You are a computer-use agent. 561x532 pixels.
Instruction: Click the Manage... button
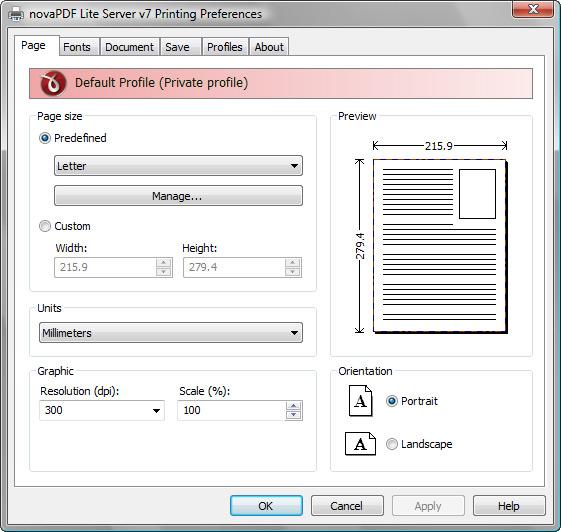coord(178,196)
